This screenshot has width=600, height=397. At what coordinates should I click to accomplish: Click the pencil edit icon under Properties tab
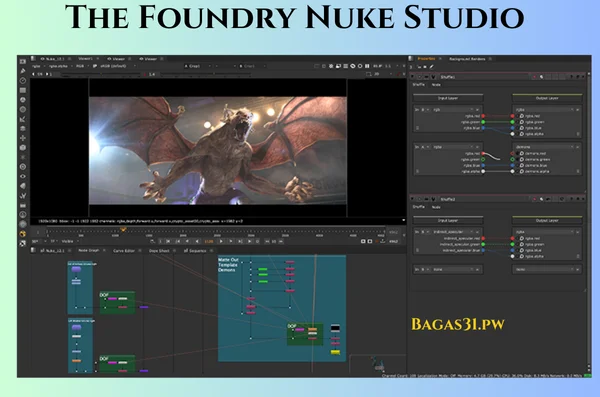432,67
